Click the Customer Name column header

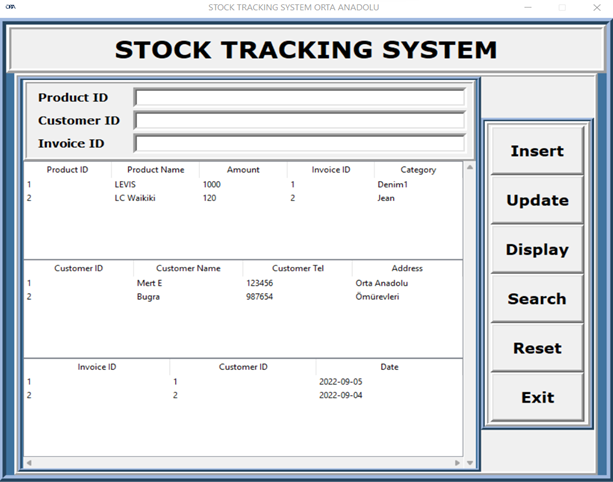(x=188, y=268)
